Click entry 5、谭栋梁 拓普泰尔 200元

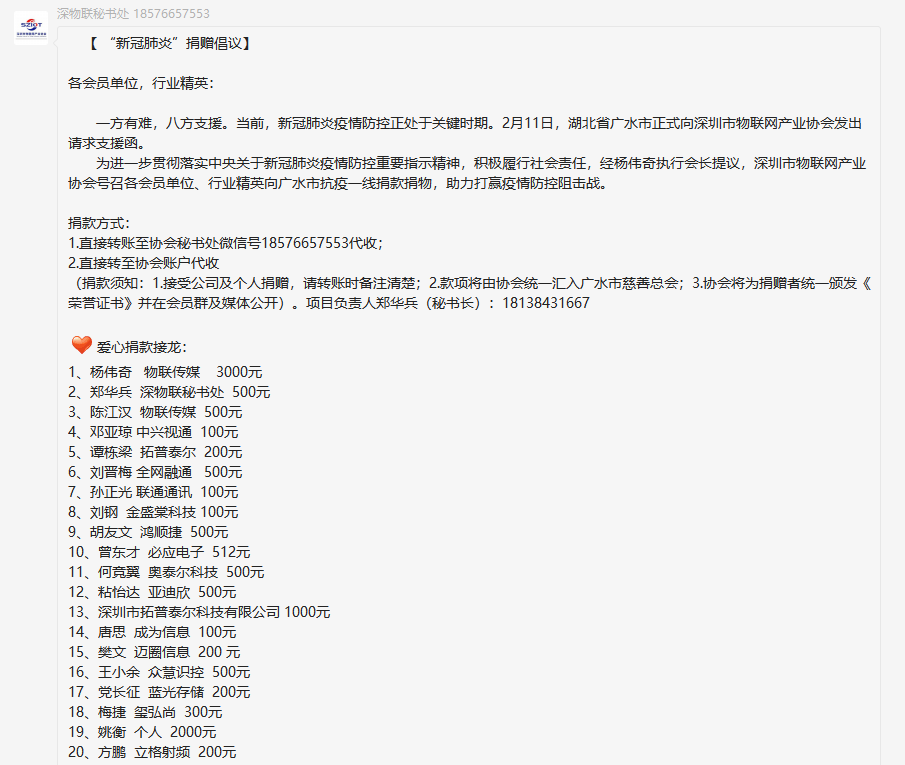click(155, 452)
